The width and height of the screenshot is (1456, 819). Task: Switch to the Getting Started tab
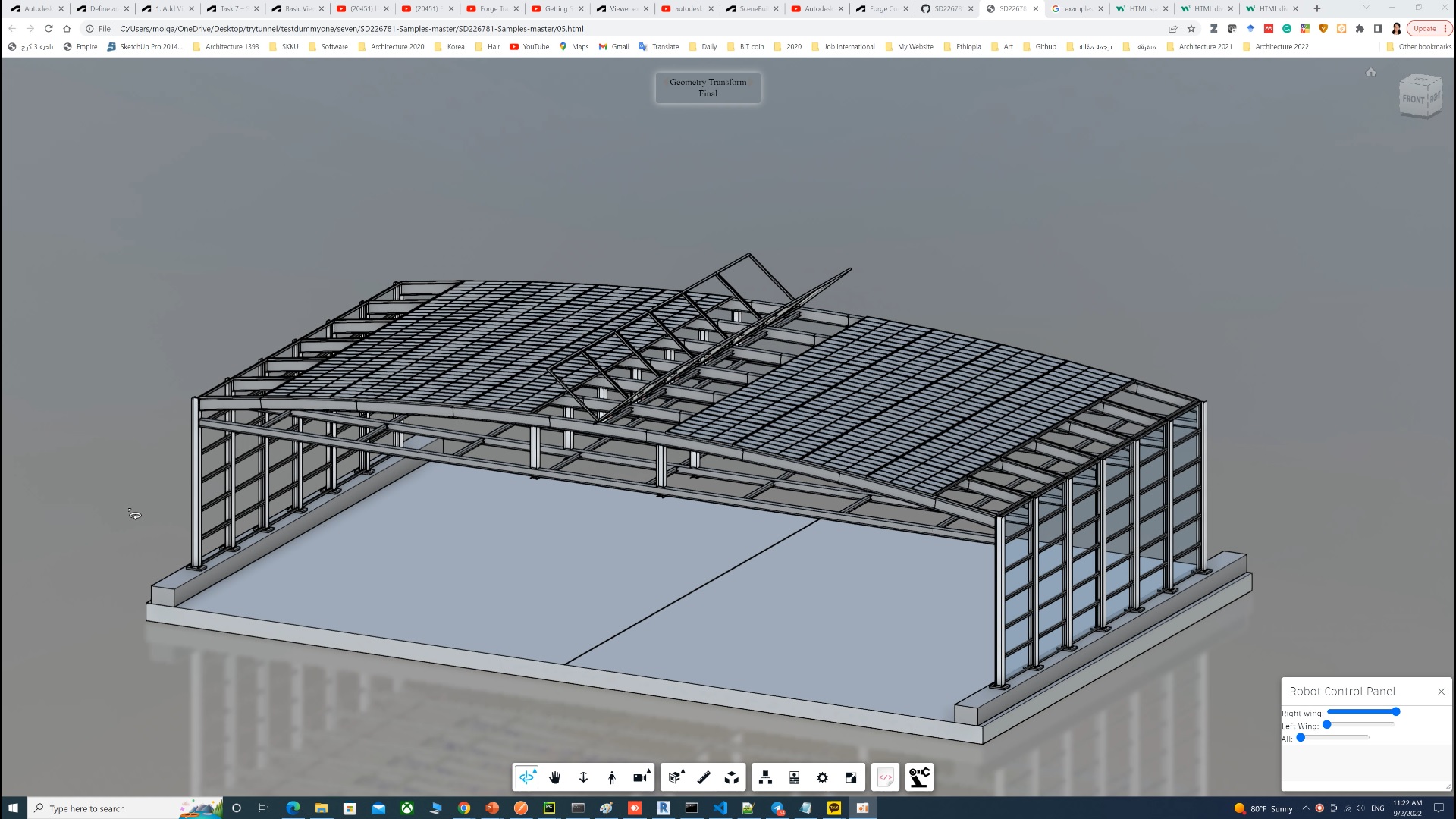click(x=557, y=9)
